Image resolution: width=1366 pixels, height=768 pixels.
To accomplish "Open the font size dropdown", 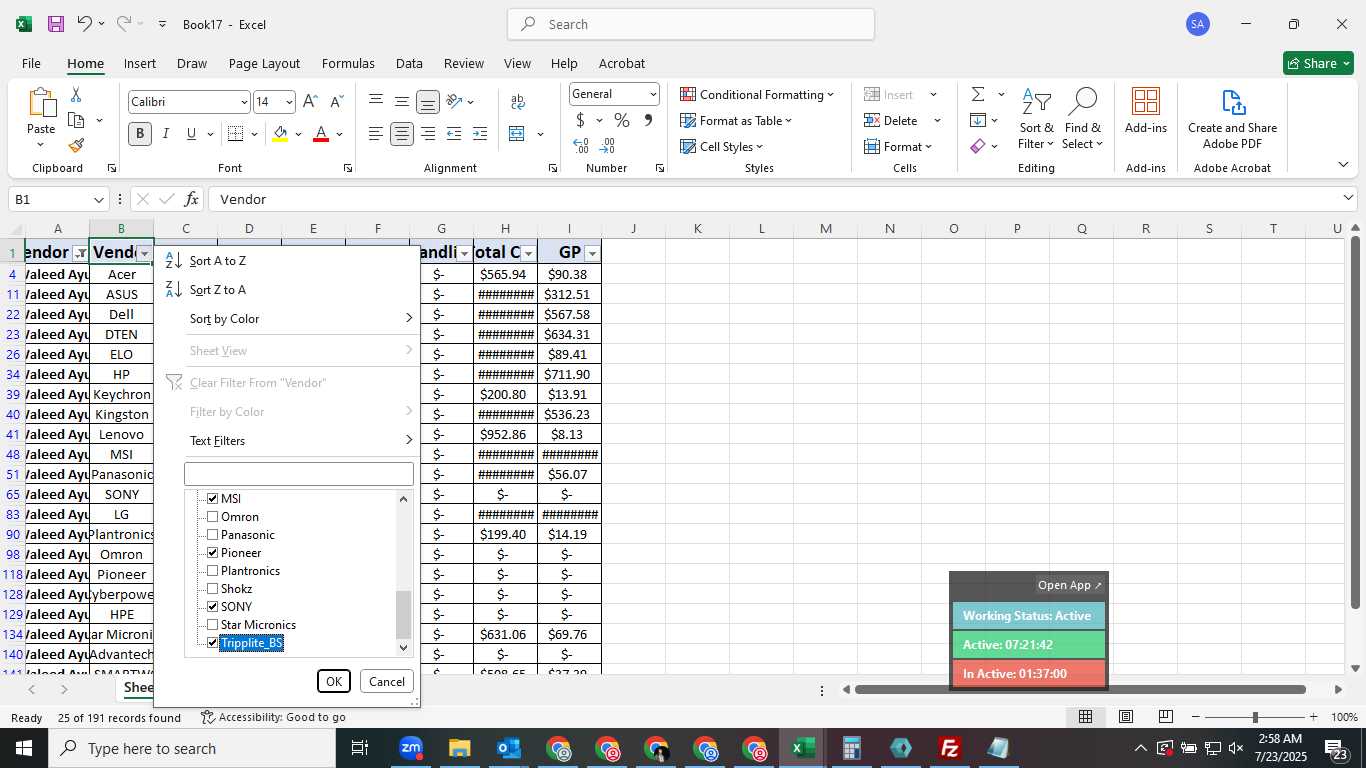I will pos(289,102).
